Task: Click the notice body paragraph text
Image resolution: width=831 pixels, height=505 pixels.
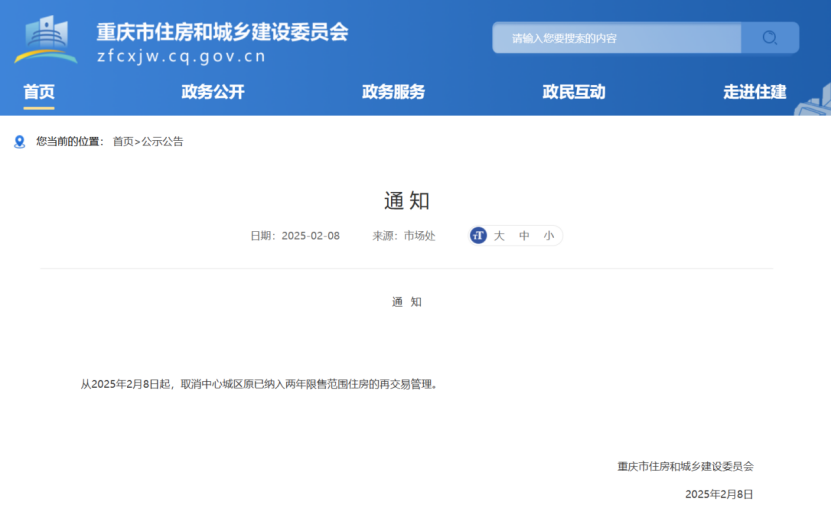Action: (x=259, y=384)
